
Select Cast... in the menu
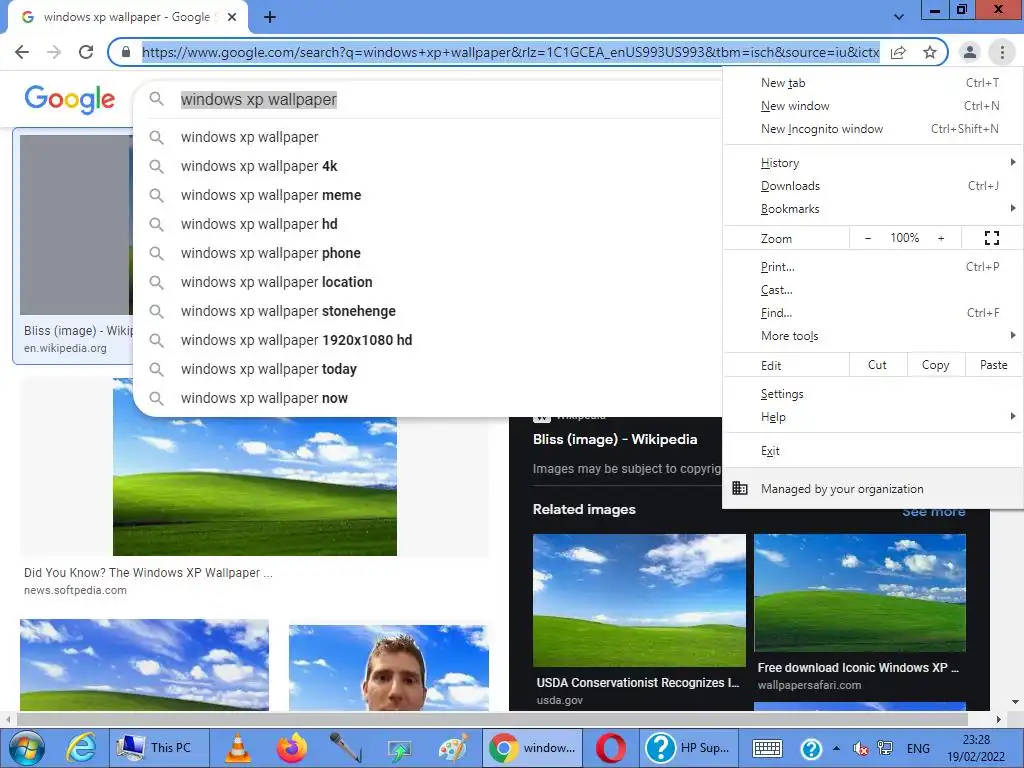point(872,290)
